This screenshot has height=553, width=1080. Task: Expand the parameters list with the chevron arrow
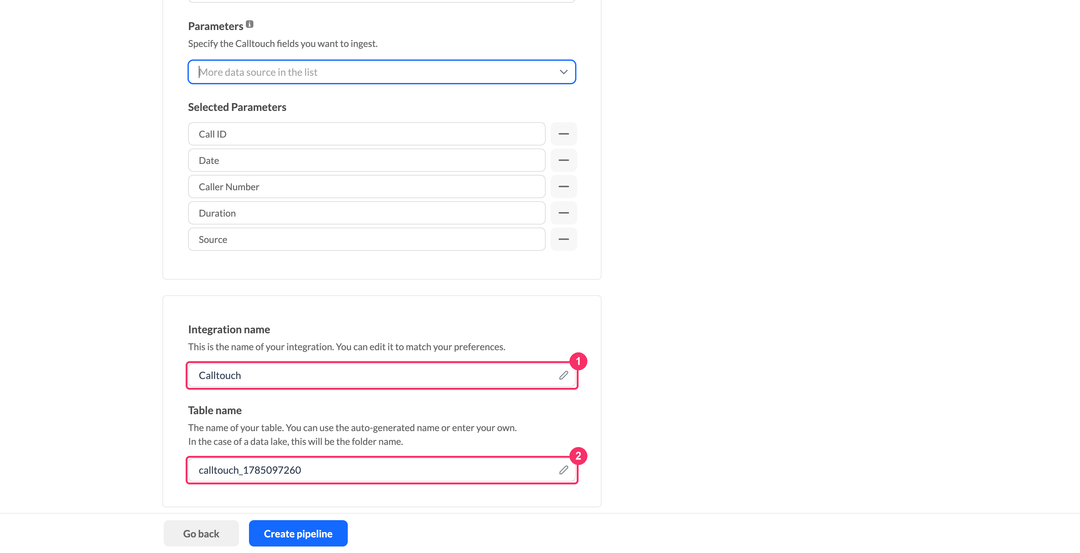563,72
